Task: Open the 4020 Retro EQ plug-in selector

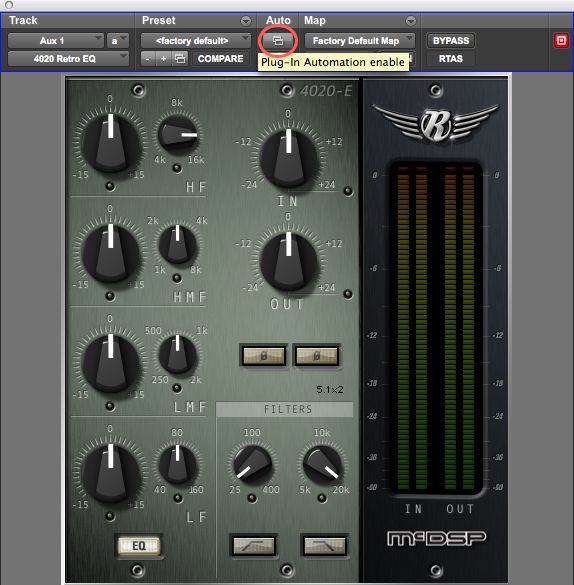Action: click(x=68, y=59)
